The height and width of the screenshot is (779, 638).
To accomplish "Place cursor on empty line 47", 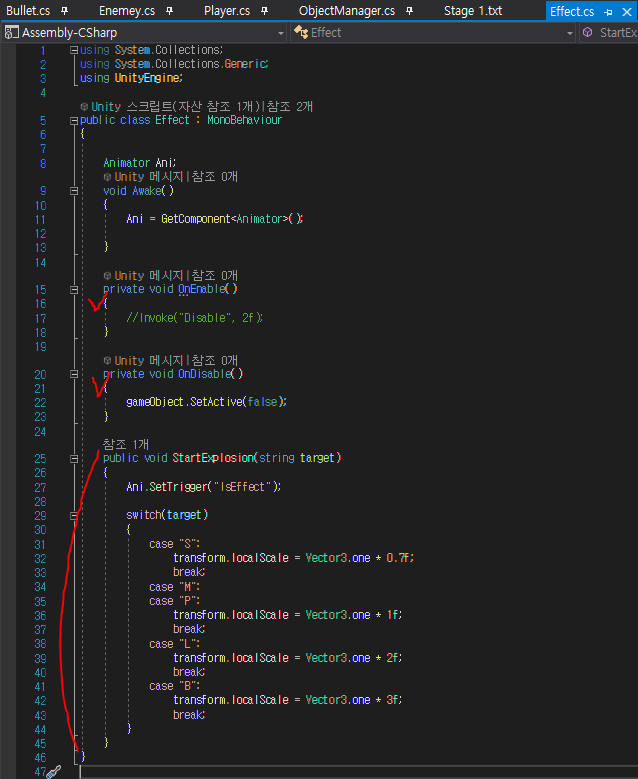I will tap(358, 772).
